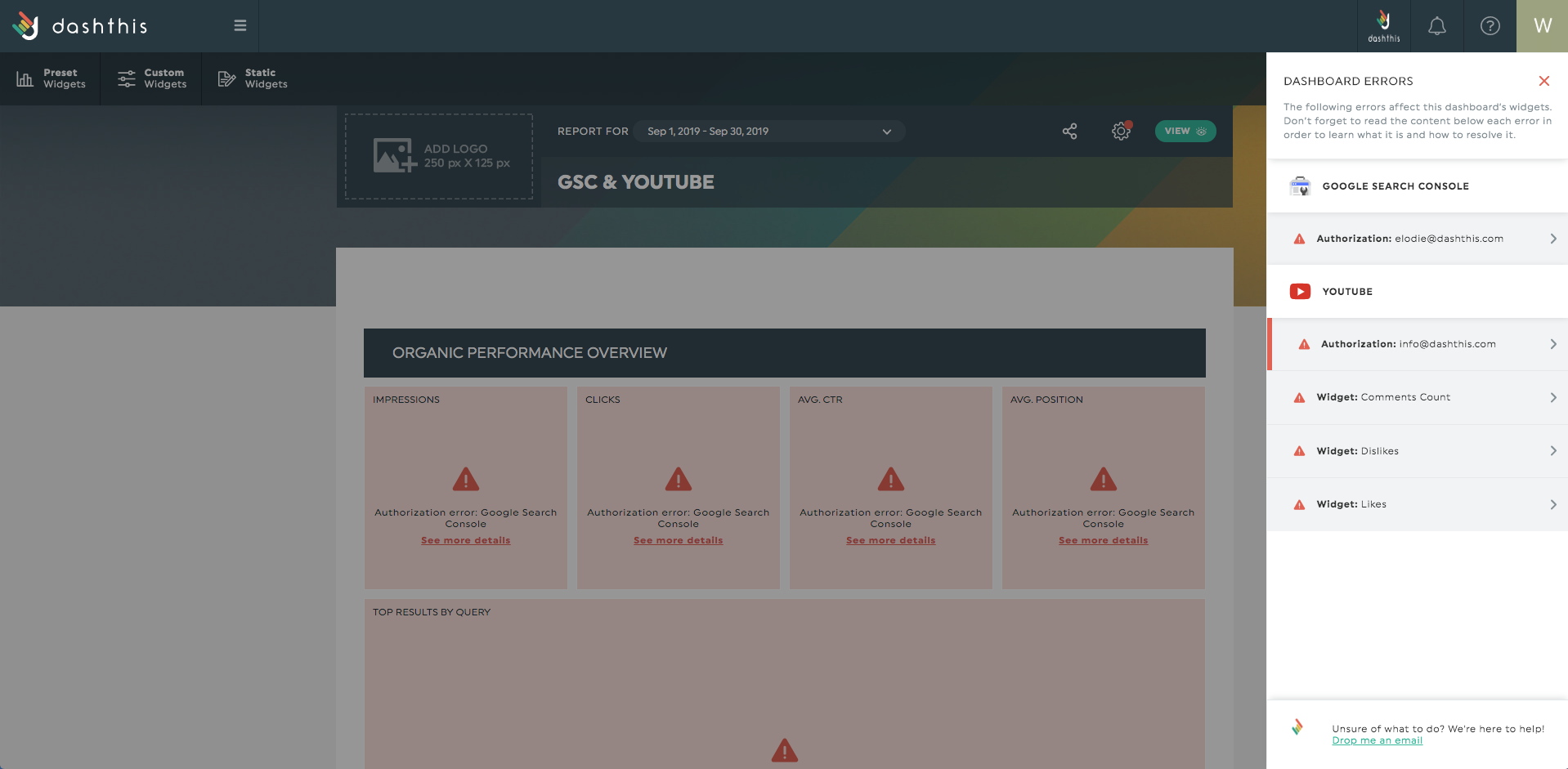The image size is (1568, 769).
Task: Click the dashthis logo in top-left
Action: click(79, 26)
